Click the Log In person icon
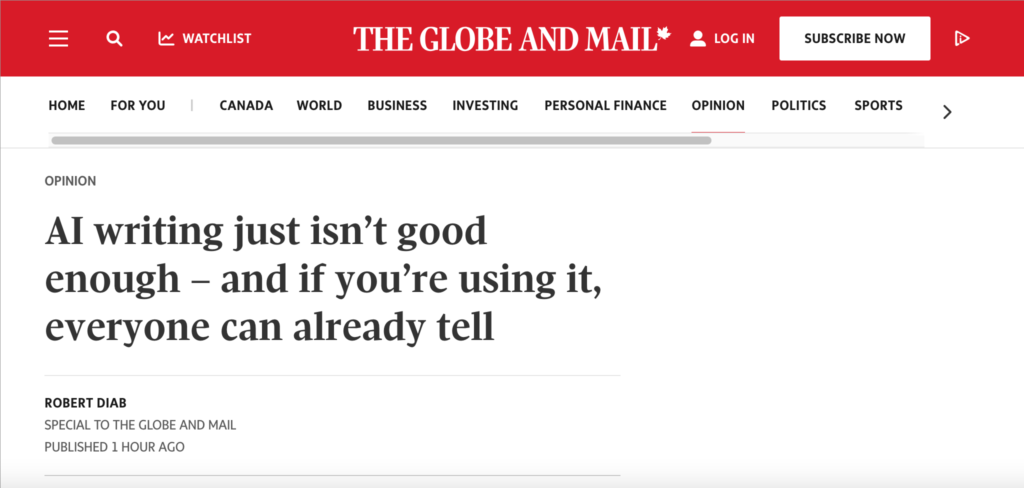 point(698,39)
